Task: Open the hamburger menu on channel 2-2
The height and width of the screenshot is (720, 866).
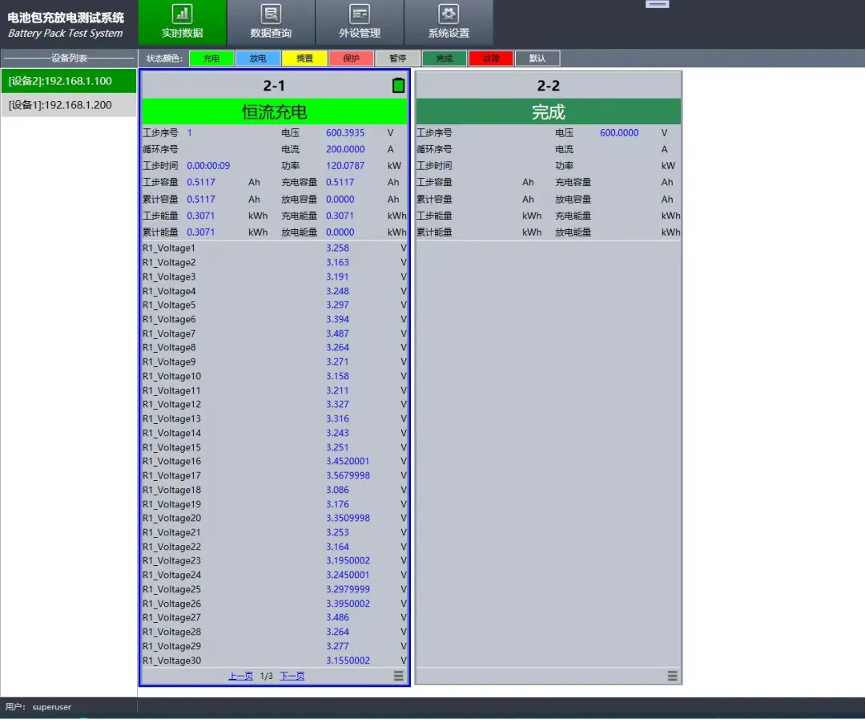Action: click(672, 676)
